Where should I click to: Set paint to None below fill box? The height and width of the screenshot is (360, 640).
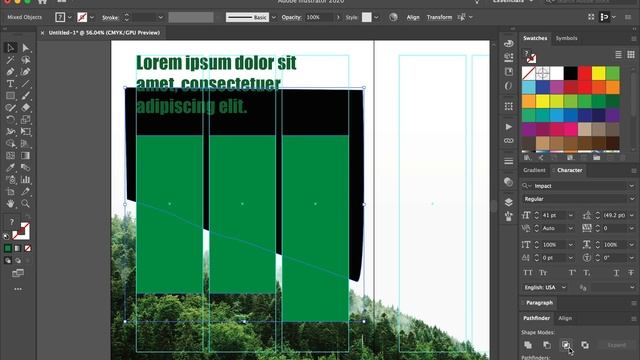point(28,248)
